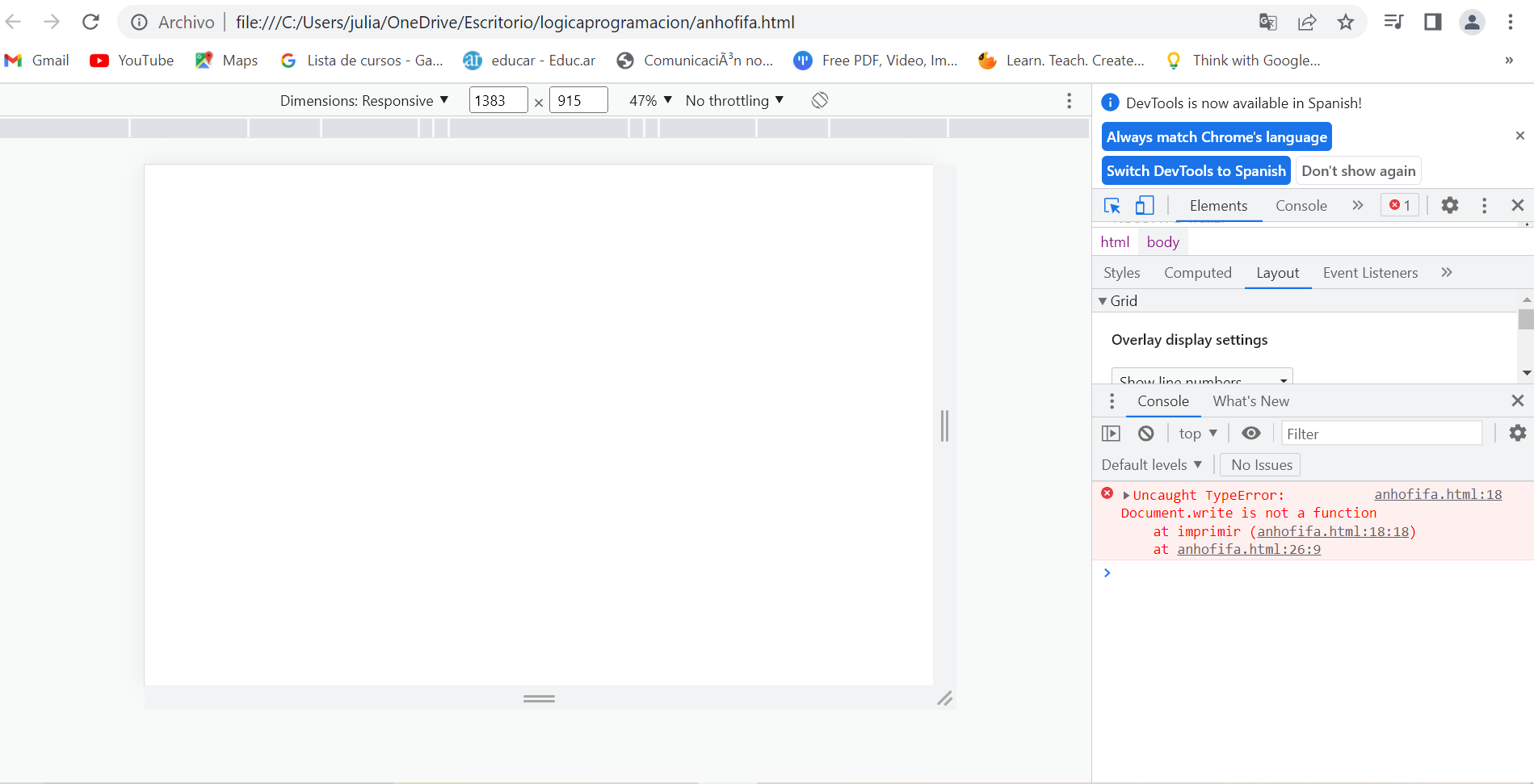Viewport: 1534px width, 784px height.
Task: Open the Gmail bookmark
Action: [x=37, y=61]
